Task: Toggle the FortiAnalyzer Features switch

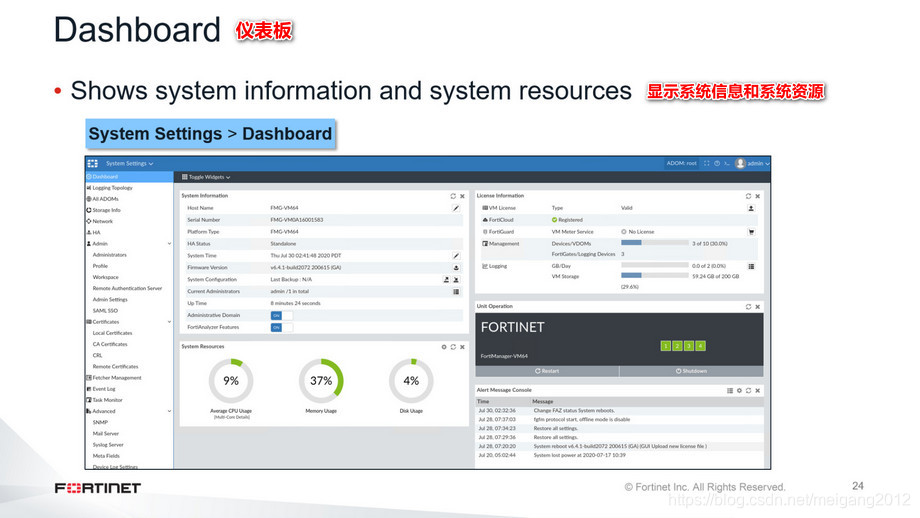Action: [x=281, y=327]
